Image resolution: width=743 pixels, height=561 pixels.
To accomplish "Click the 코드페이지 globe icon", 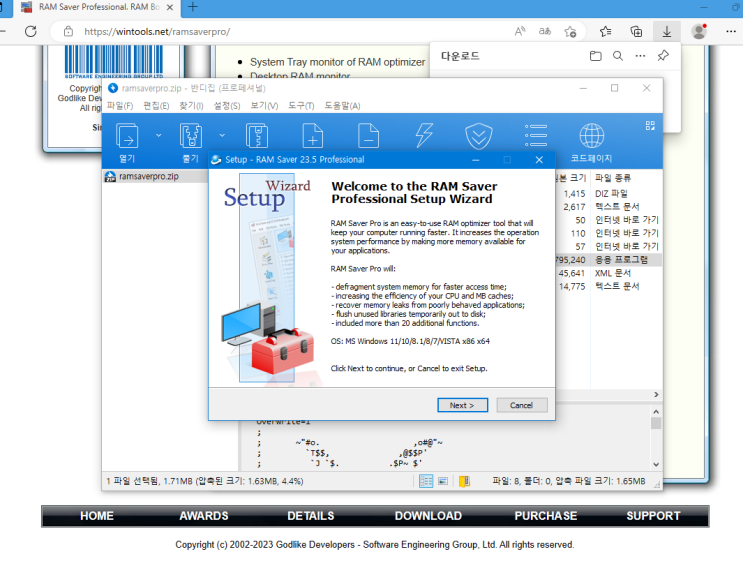I will pyautogui.click(x=591, y=136).
